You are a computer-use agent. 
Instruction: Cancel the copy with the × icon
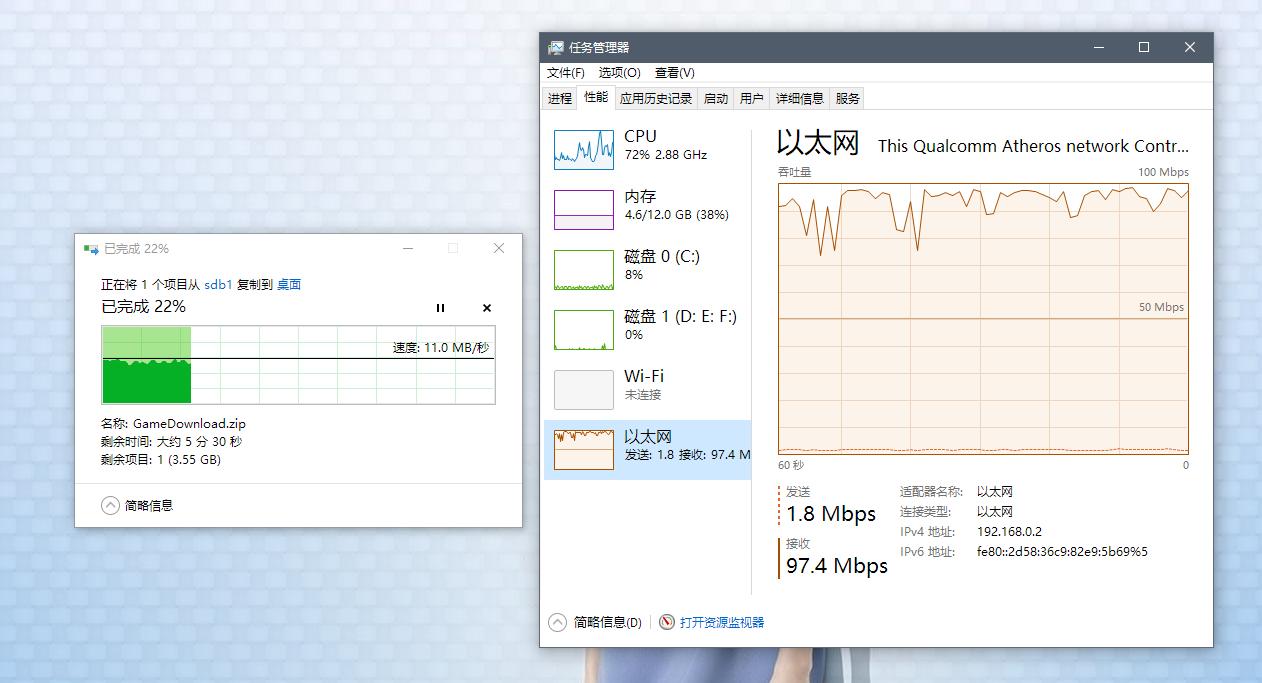click(486, 308)
